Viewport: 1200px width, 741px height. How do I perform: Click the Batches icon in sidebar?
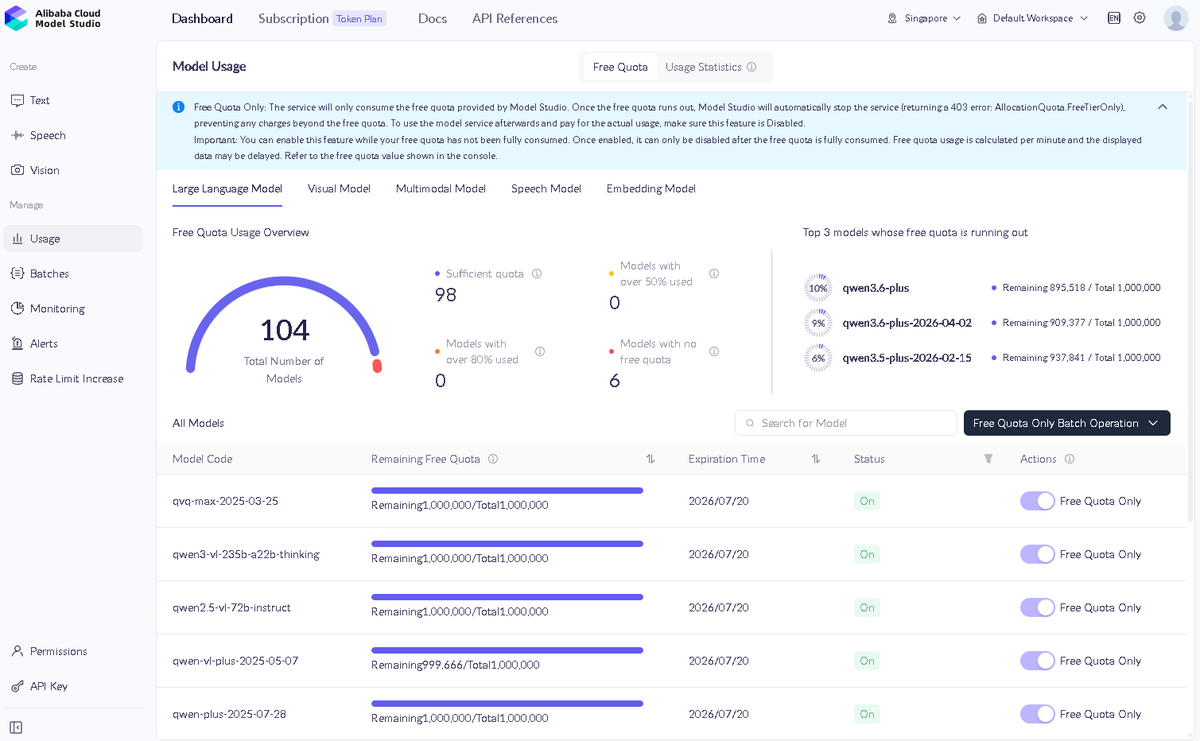click(x=17, y=273)
